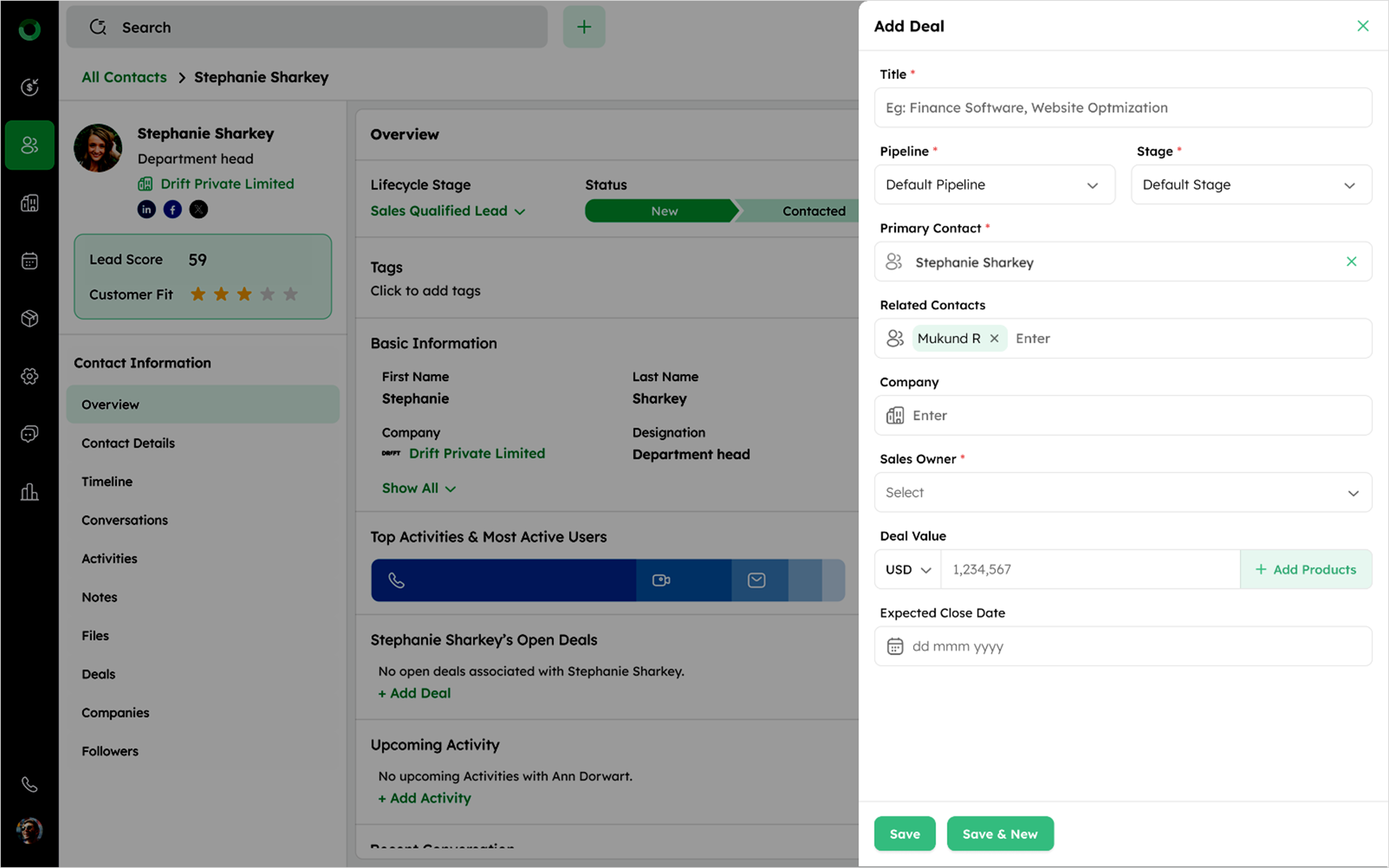Expand the Sales Owner select dropdown
This screenshot has width=1389, height=868.
[1123, 492]
